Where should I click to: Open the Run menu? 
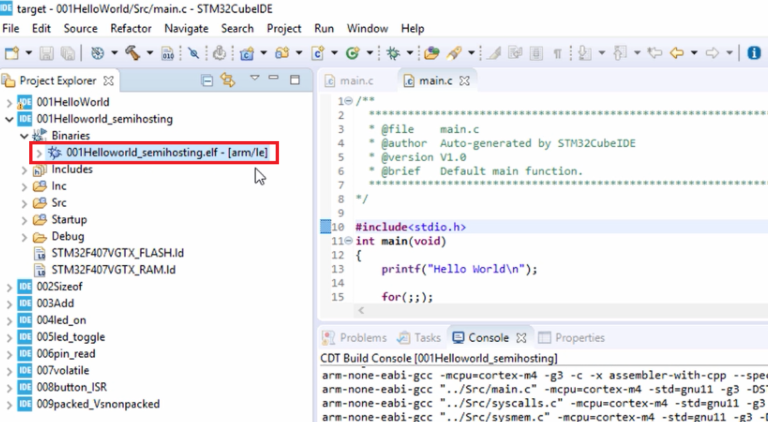[324, 28]
